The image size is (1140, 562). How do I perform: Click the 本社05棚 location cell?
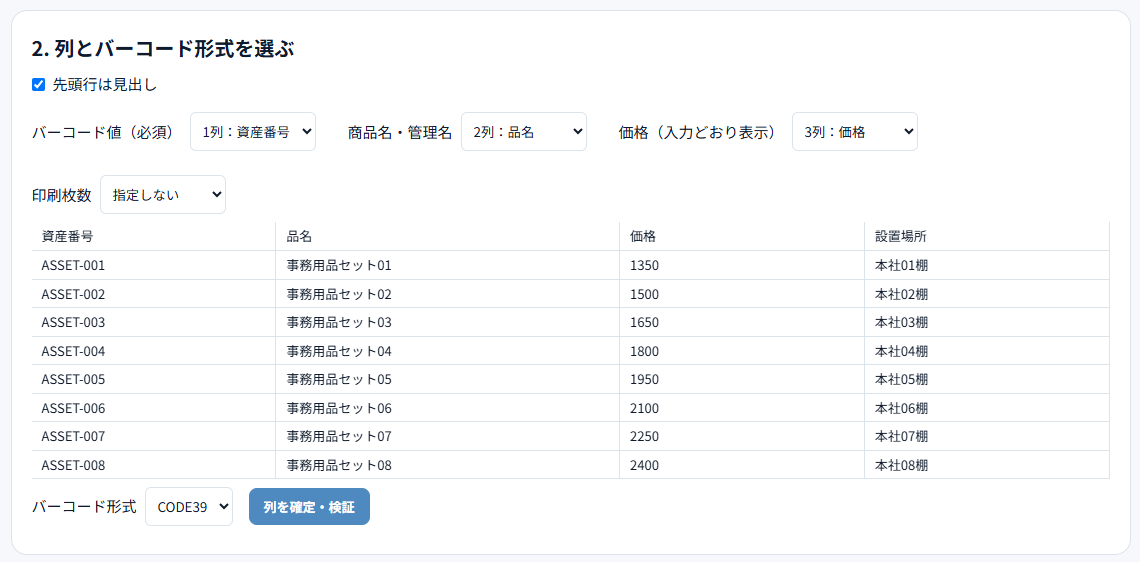pyautogui.click(x=987, y=379)
